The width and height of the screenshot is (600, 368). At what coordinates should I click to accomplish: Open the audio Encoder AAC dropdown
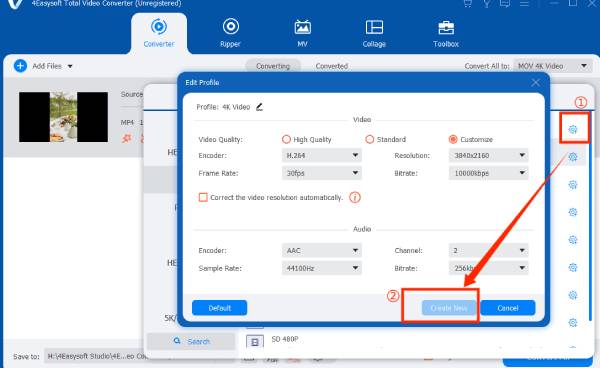tap(321, 251)
